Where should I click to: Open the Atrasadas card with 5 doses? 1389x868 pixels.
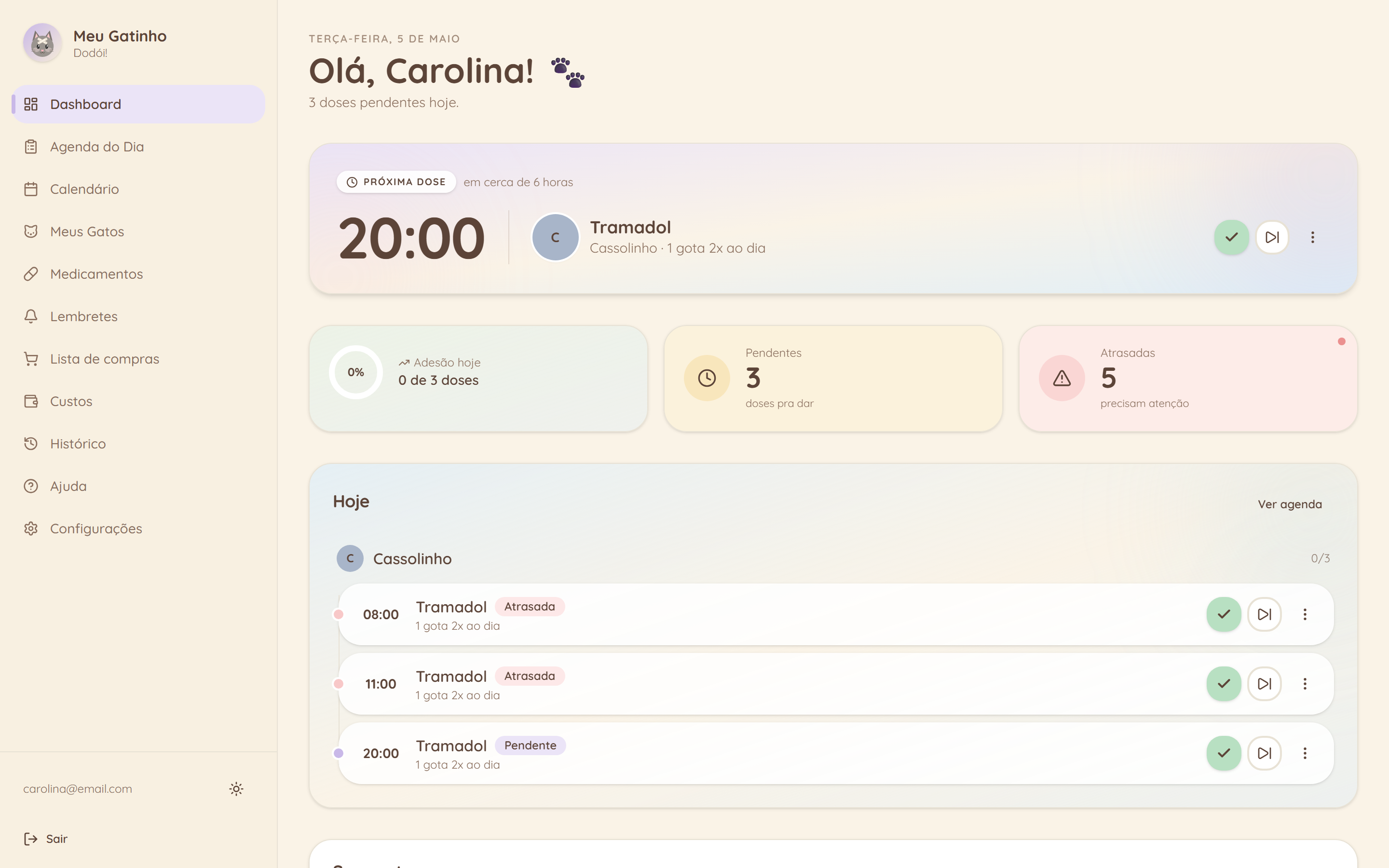[1187, 379]
